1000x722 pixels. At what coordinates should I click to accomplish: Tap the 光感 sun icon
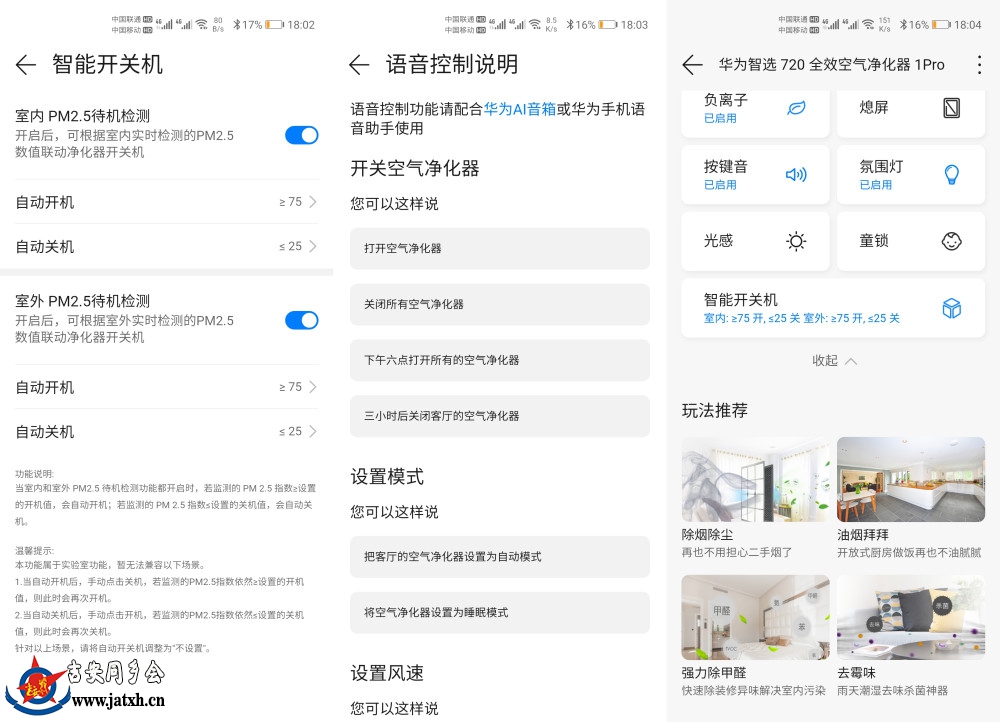coord(796,241)
